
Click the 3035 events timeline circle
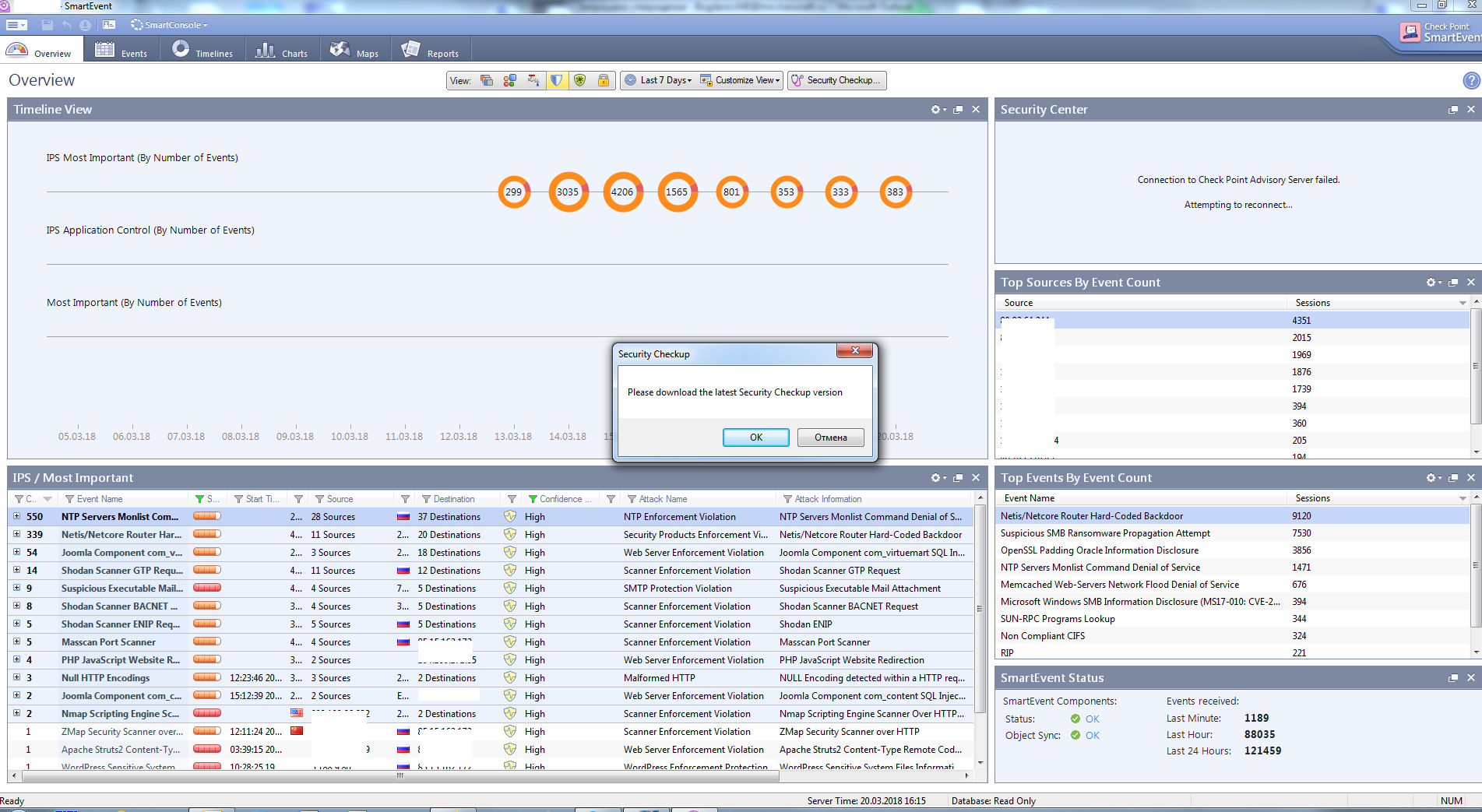[569, 192]
